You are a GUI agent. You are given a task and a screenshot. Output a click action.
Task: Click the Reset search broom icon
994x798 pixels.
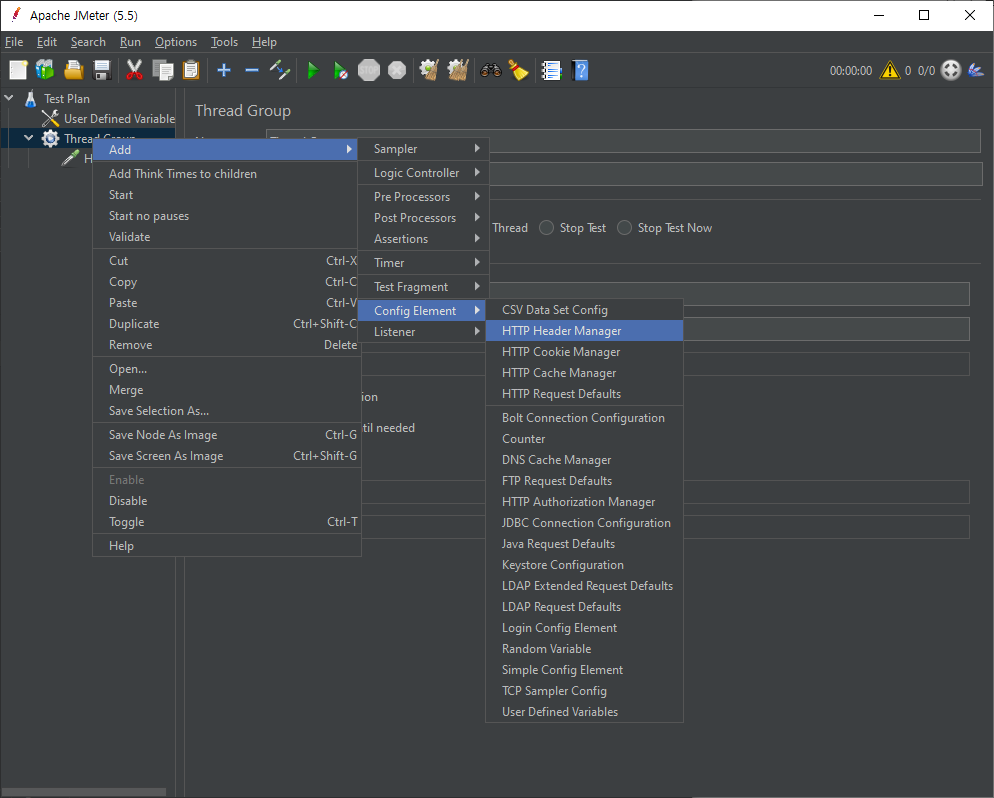519,70
